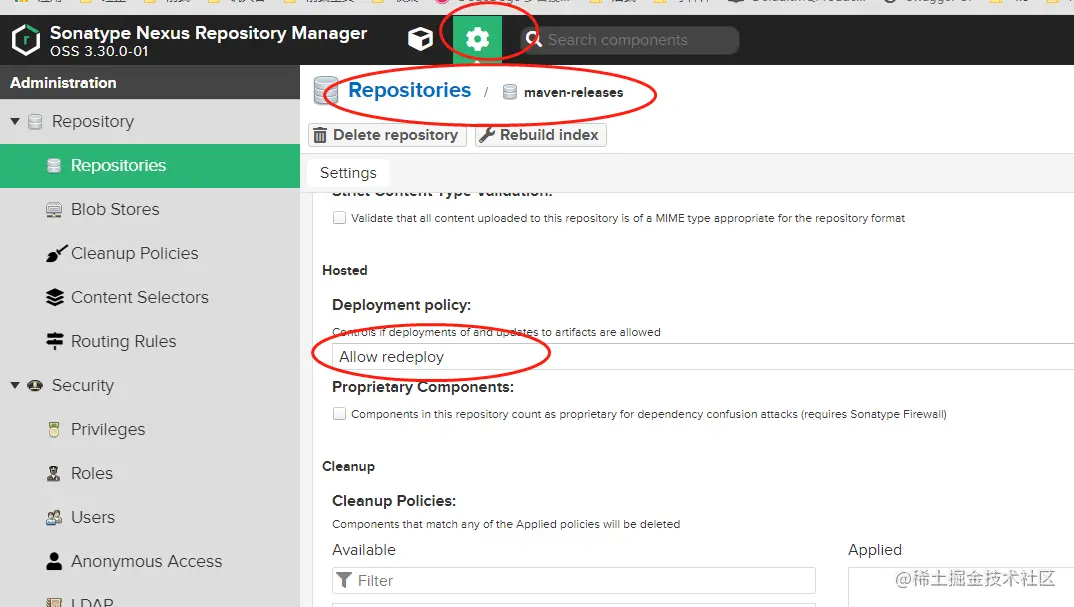Click the Security tree label
This screenshot has width=1074, height=607.
(x=83, y=385)
